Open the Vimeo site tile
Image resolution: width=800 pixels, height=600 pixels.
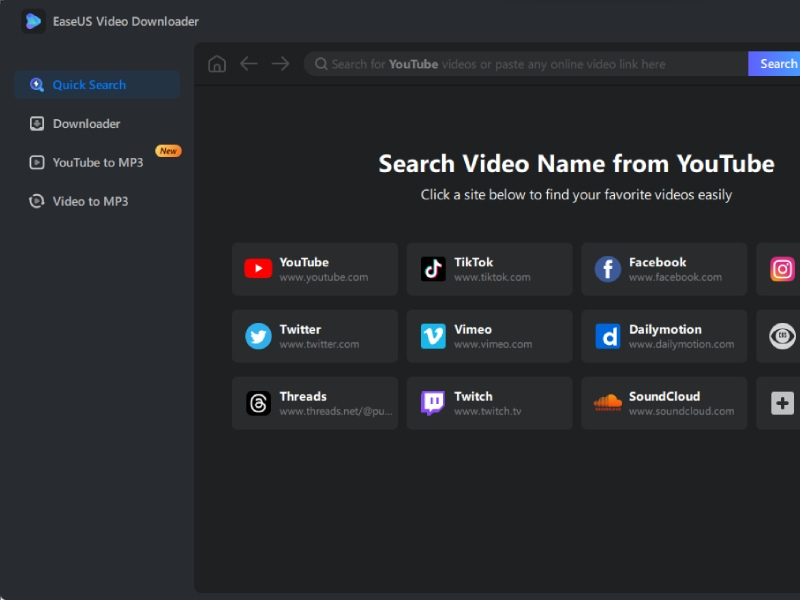[489, 336]
